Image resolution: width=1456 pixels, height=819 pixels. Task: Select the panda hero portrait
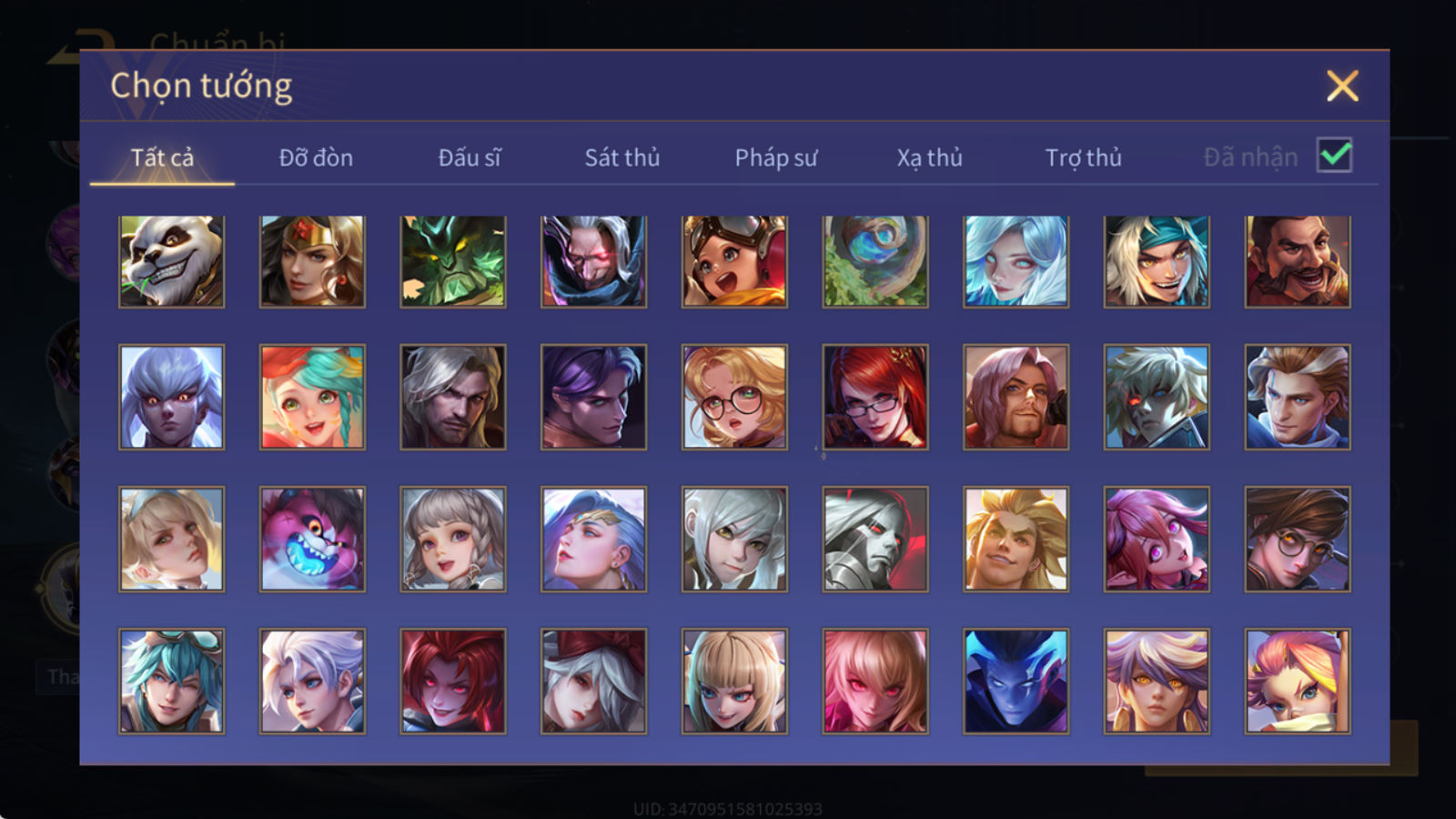tap(171, 261)
